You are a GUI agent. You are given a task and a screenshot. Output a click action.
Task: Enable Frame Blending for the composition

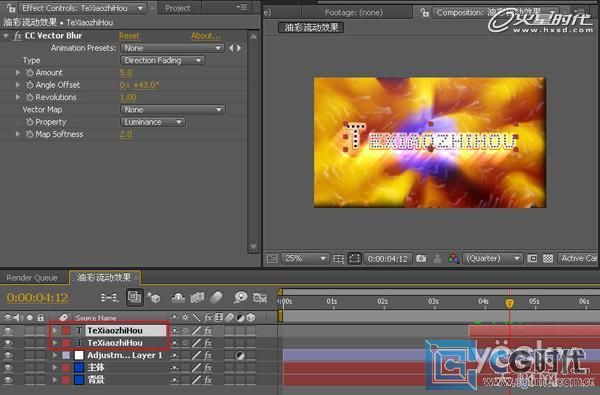pos(197,297)
